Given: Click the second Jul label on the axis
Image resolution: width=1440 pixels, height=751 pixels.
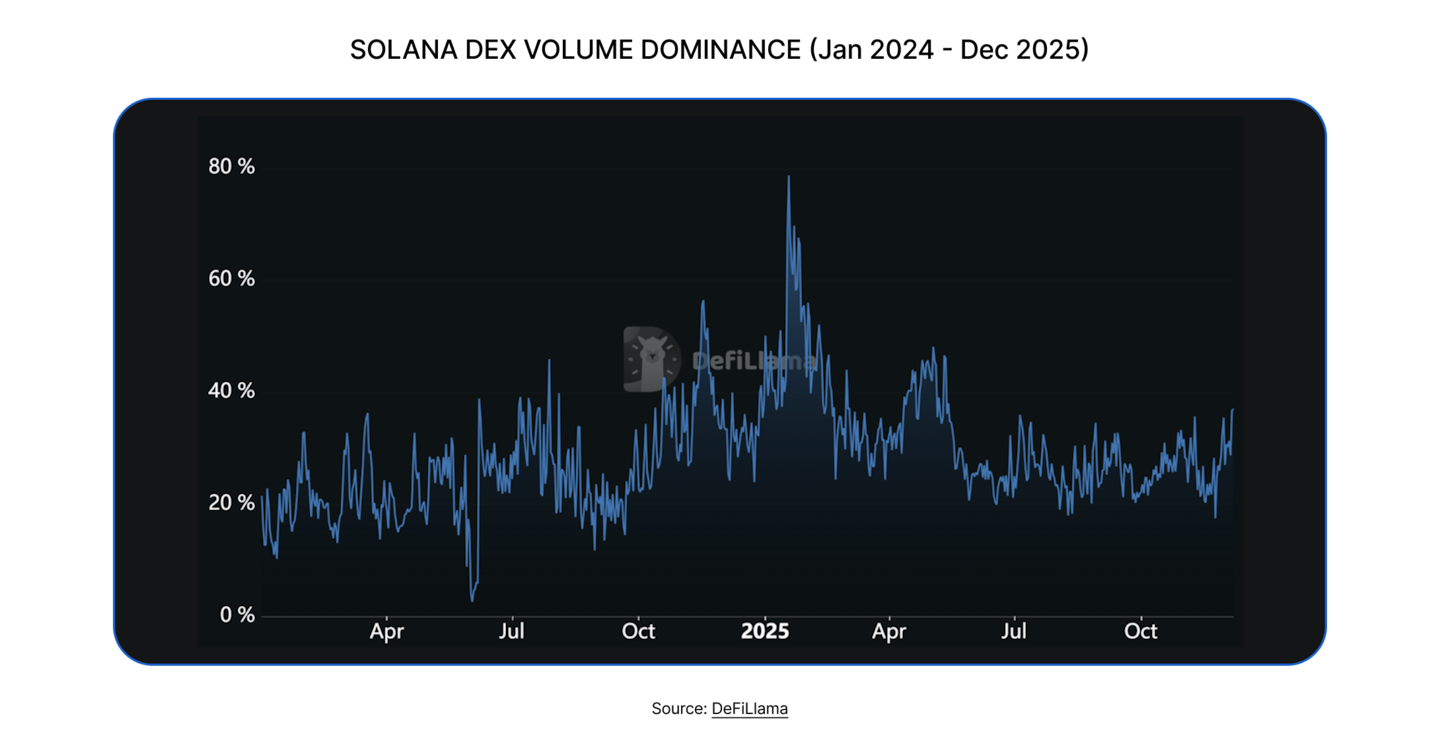Looking at the screenshot, I should click(1014, 631).
